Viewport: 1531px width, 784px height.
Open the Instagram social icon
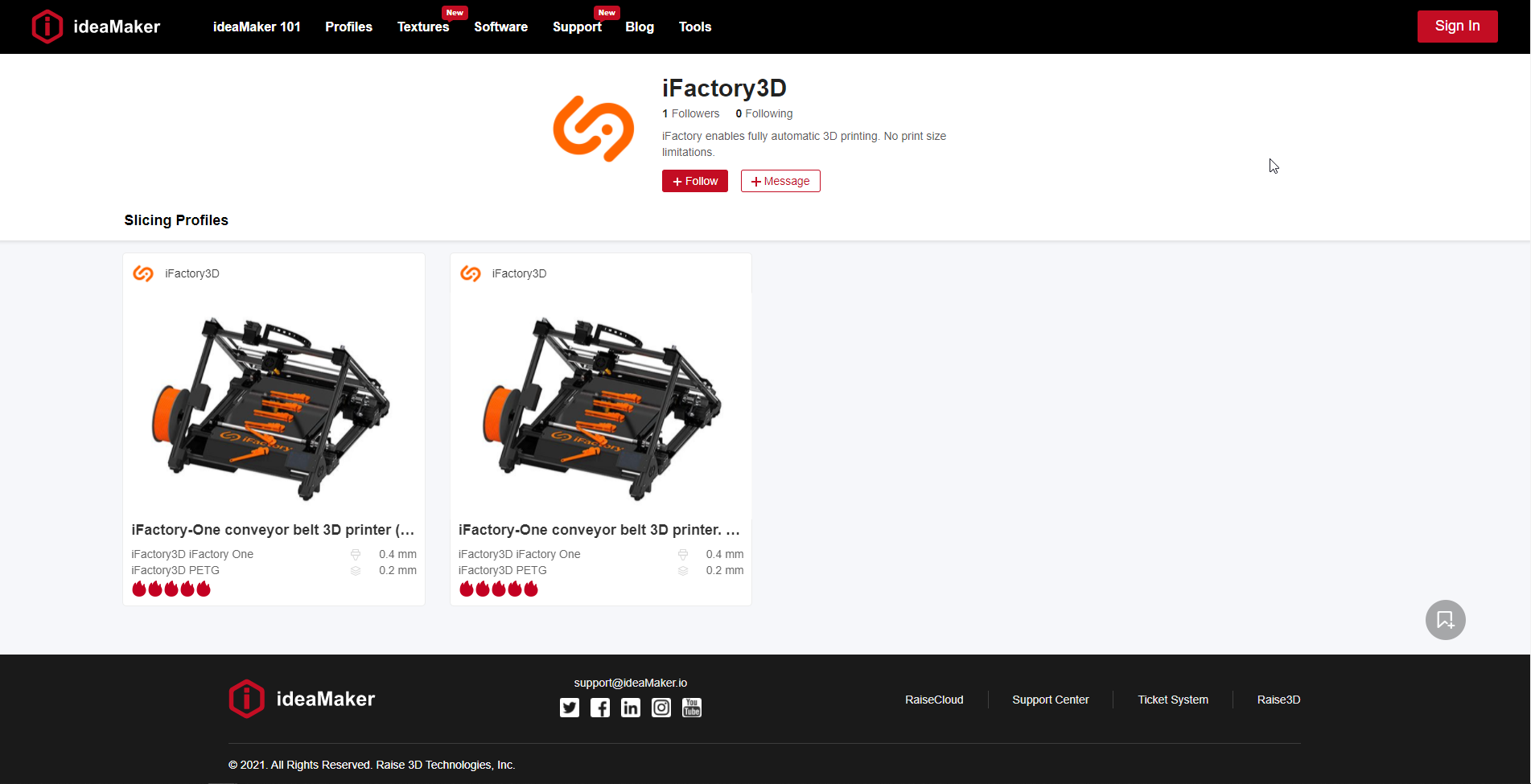click(x=661, y=708)
